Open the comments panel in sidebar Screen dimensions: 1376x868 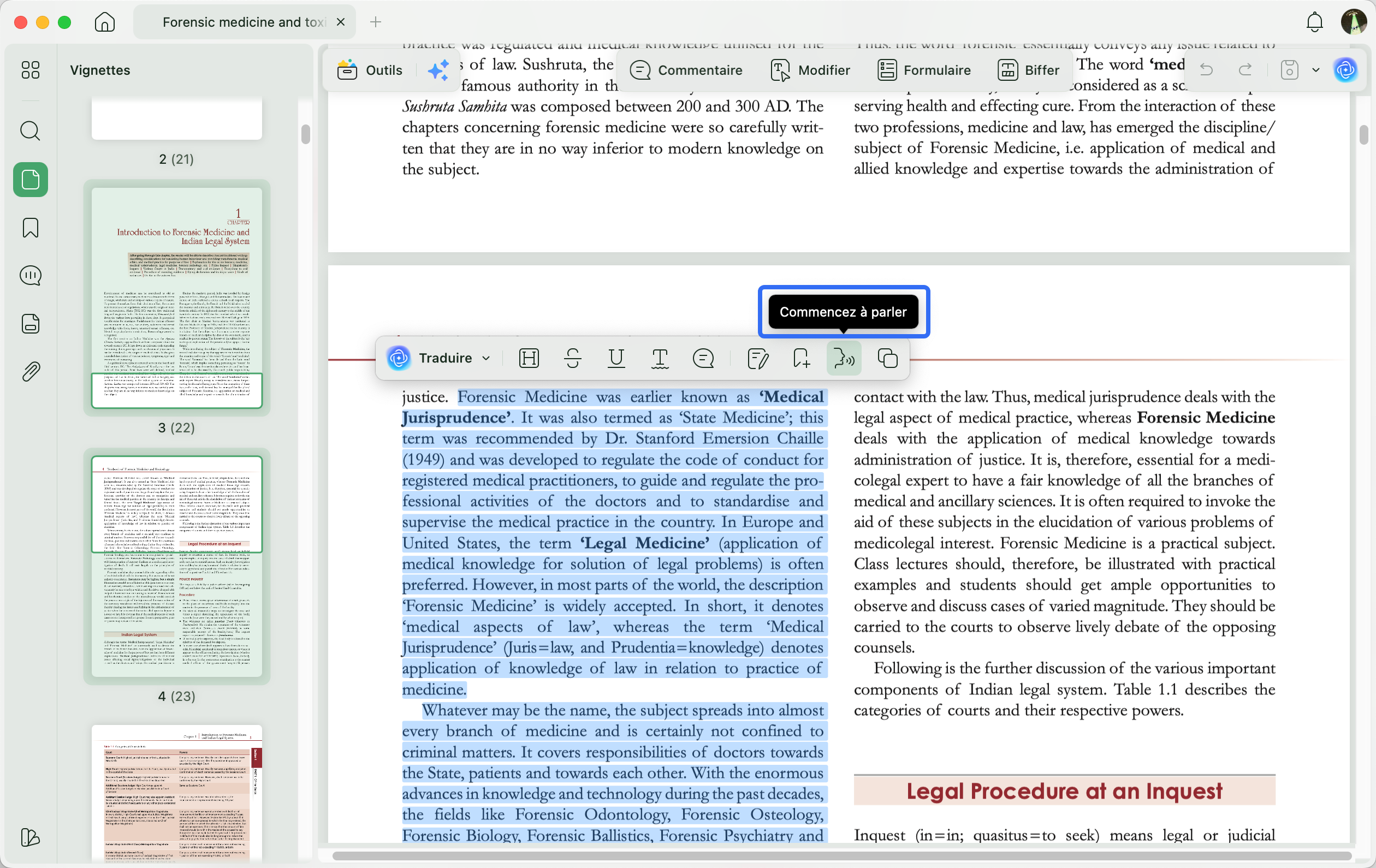[x=30, y=276]
